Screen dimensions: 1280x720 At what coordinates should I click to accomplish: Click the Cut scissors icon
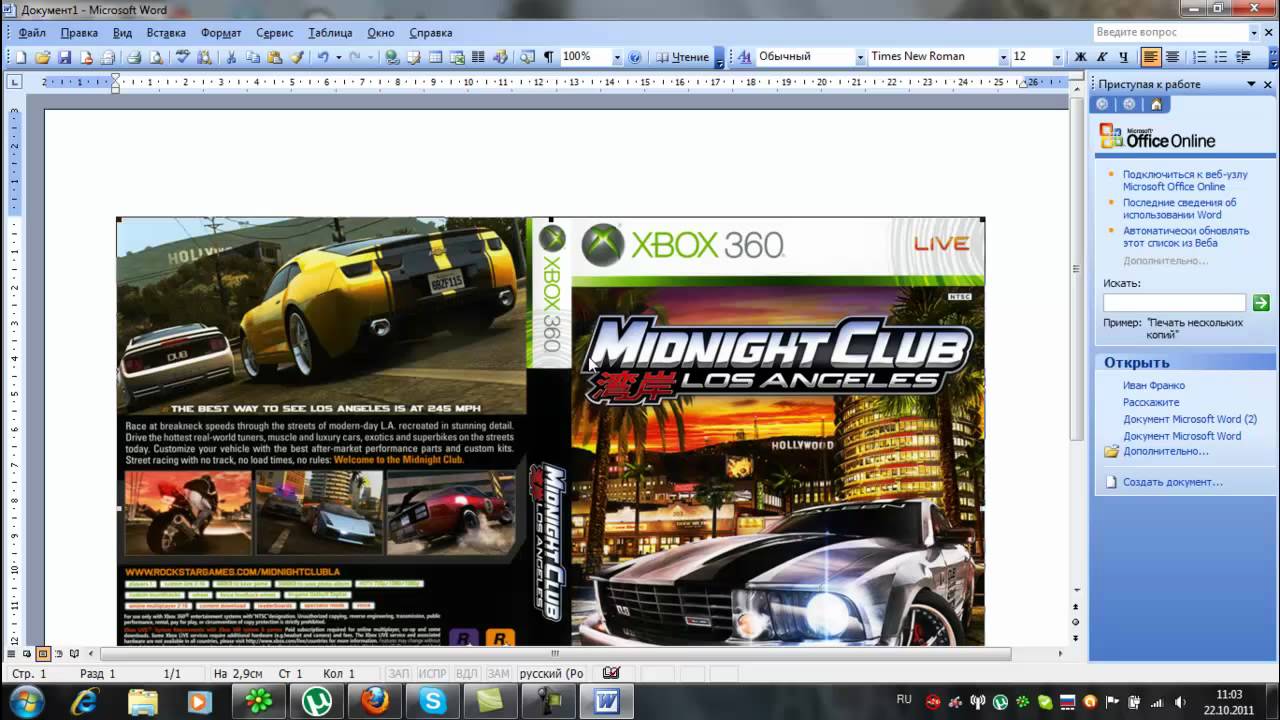231,57
